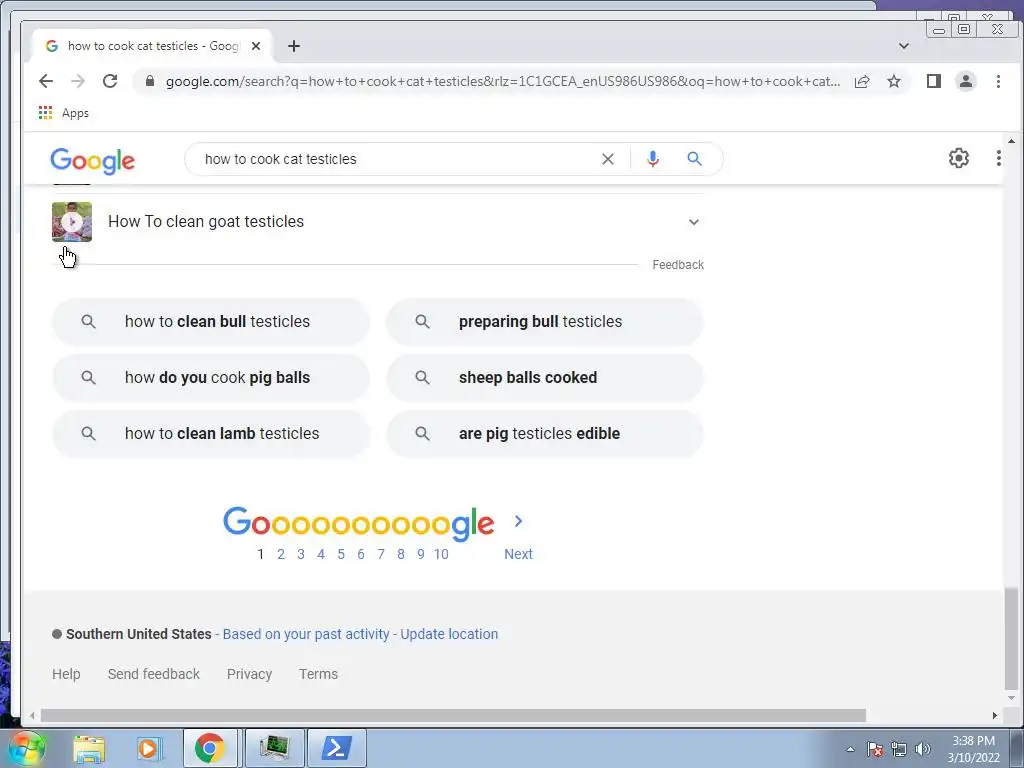Show hidden system tray icons
Screen dimensions: 1024x768
(850, 749)
